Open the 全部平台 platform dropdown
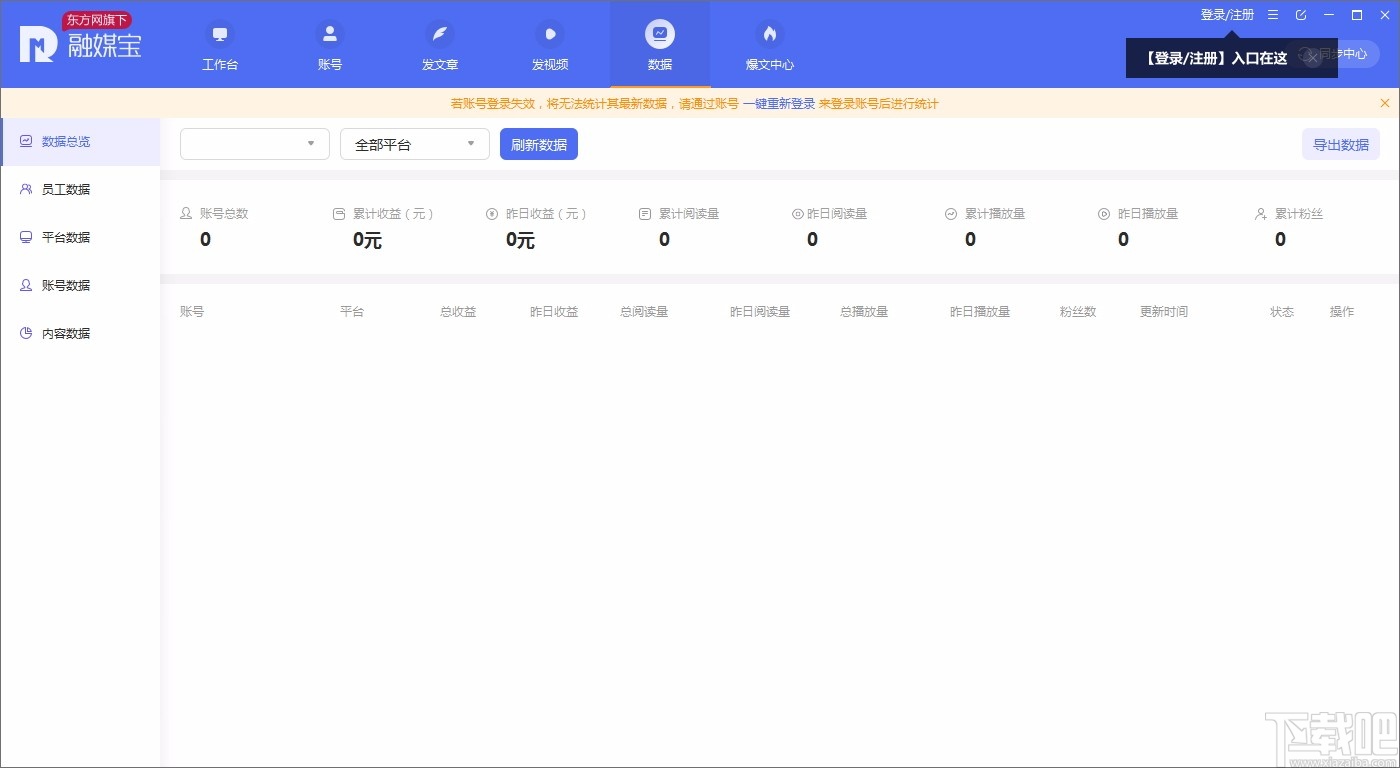Image resolution: width=1400 pixels, height=768 pixels. [415, 144]
